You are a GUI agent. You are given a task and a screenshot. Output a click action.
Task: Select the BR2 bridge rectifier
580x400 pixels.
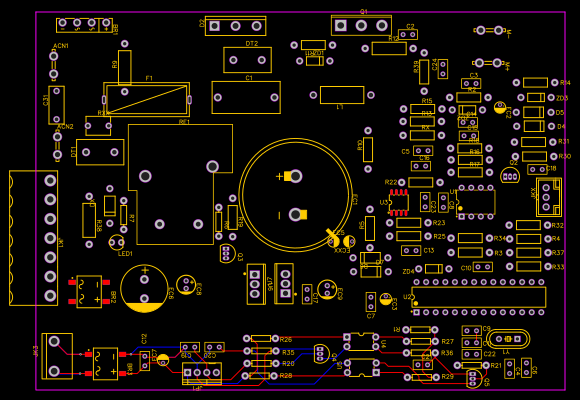pyautogui.click(x=89, y=292)
